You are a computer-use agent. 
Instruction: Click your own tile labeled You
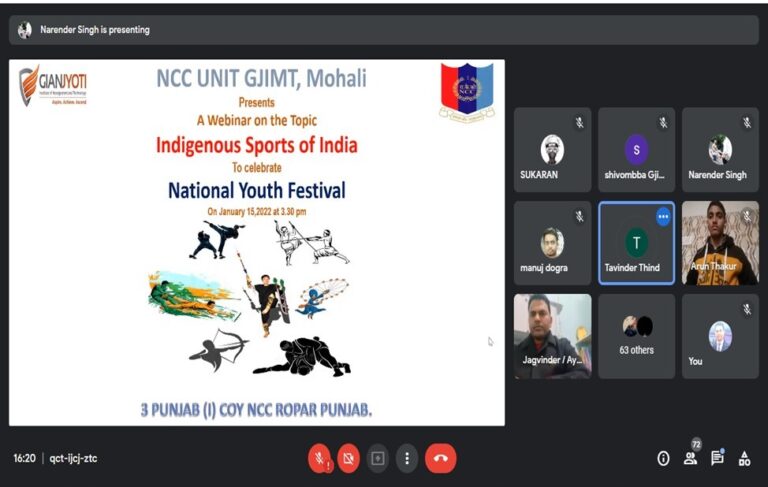[720, 336]
